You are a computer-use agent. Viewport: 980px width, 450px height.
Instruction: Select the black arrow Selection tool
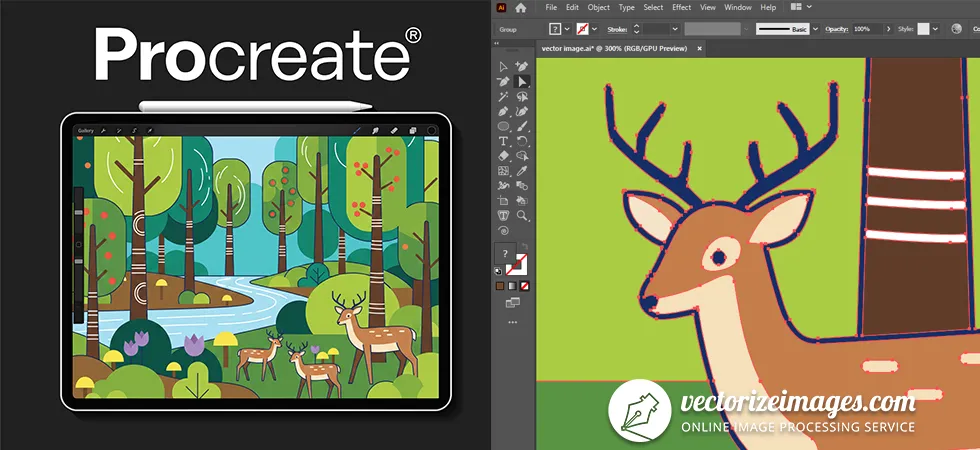coord(503,66)
